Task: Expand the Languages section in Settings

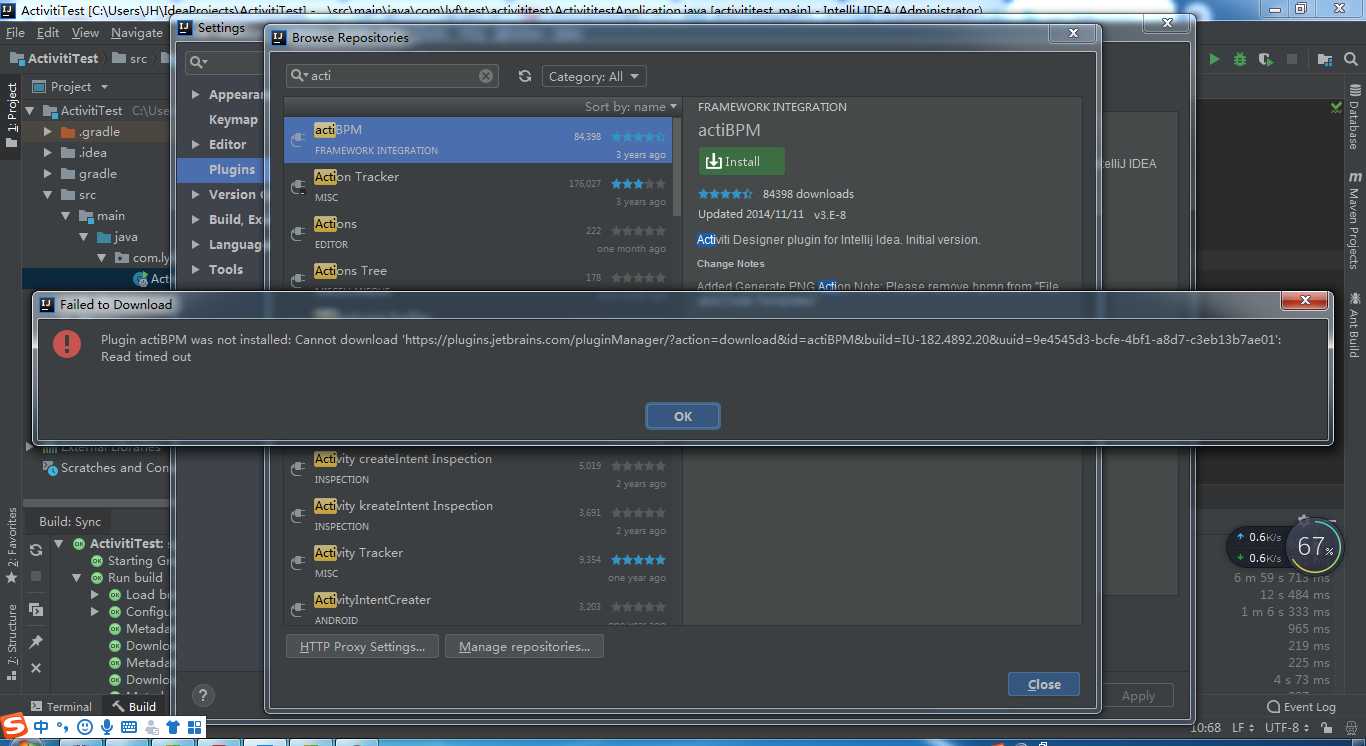Action: pos(196,245)
